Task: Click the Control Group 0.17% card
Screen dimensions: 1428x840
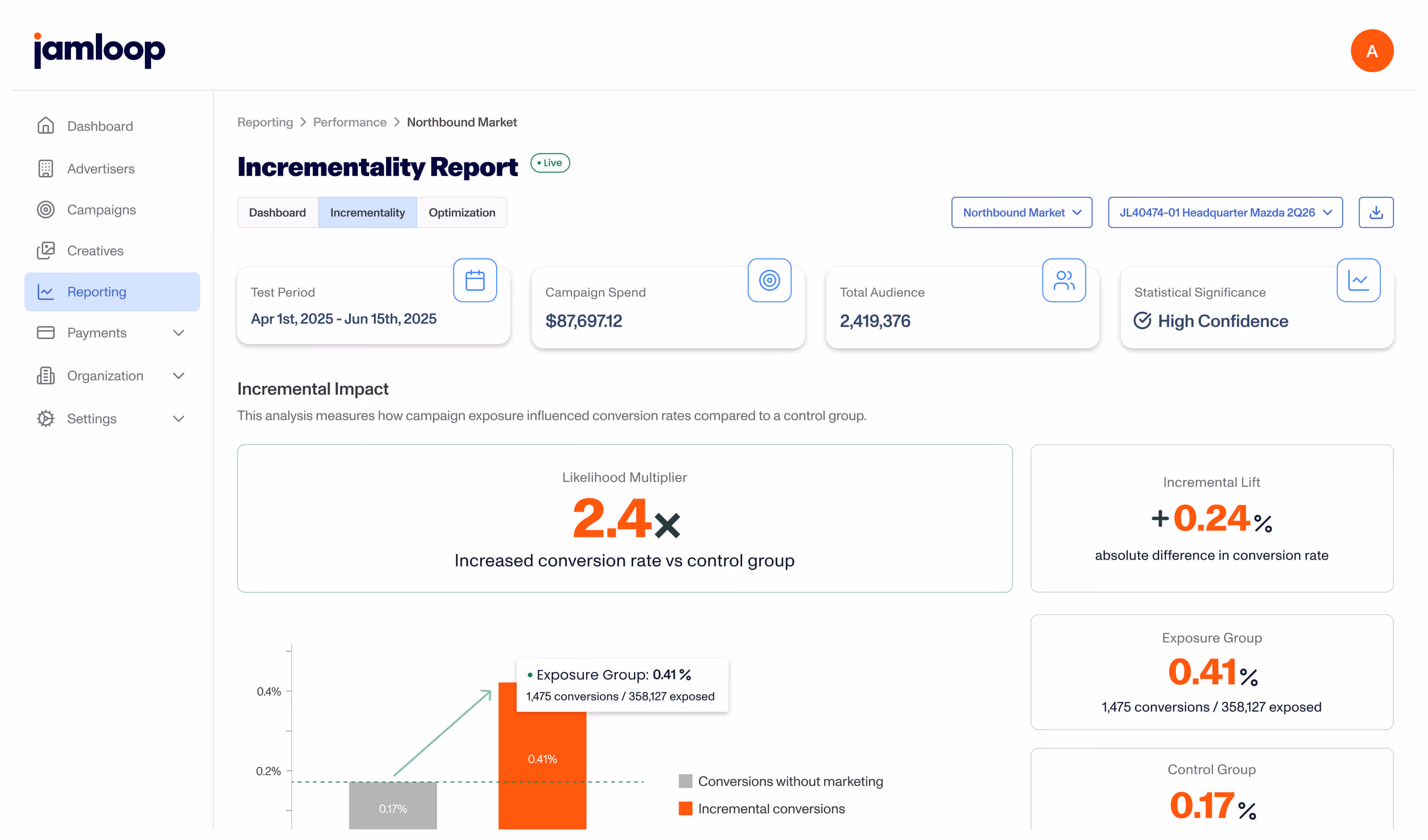Action: click(1211, 789)
